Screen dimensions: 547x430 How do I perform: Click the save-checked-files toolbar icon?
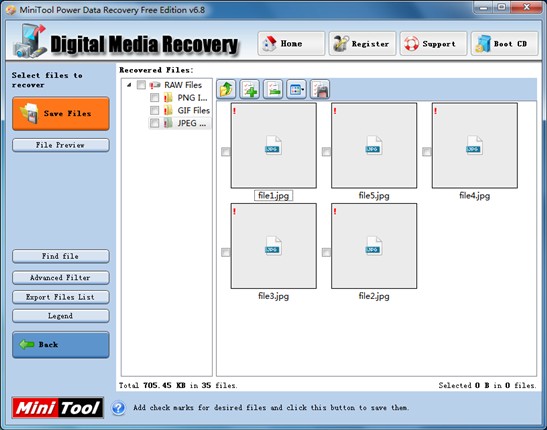320,89
